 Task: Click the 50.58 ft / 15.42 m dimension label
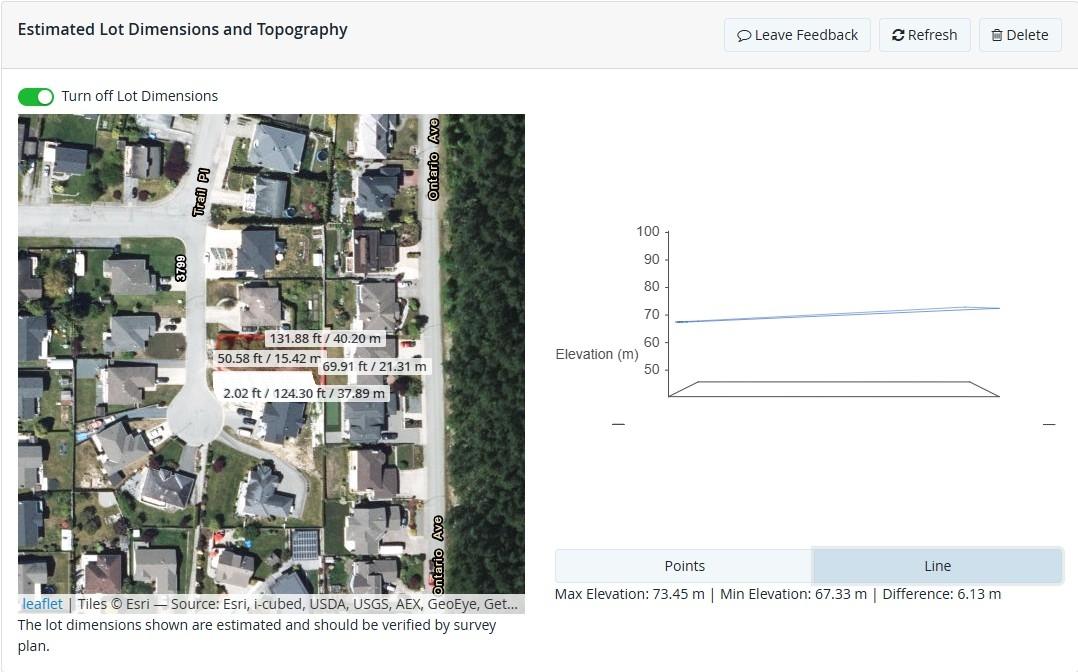coord(268,358)
